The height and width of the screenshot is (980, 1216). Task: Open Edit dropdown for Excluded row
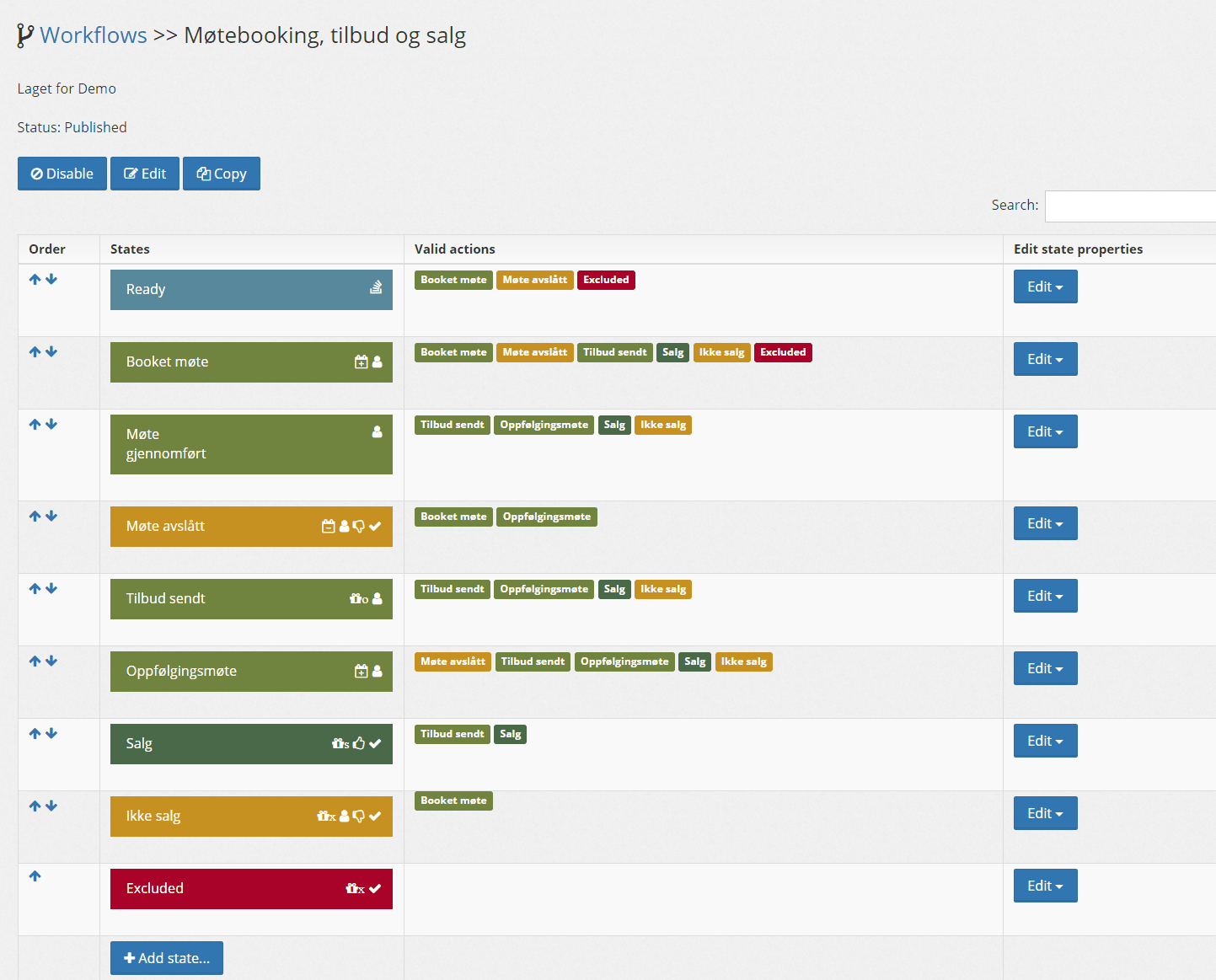tap(1045, 886)
